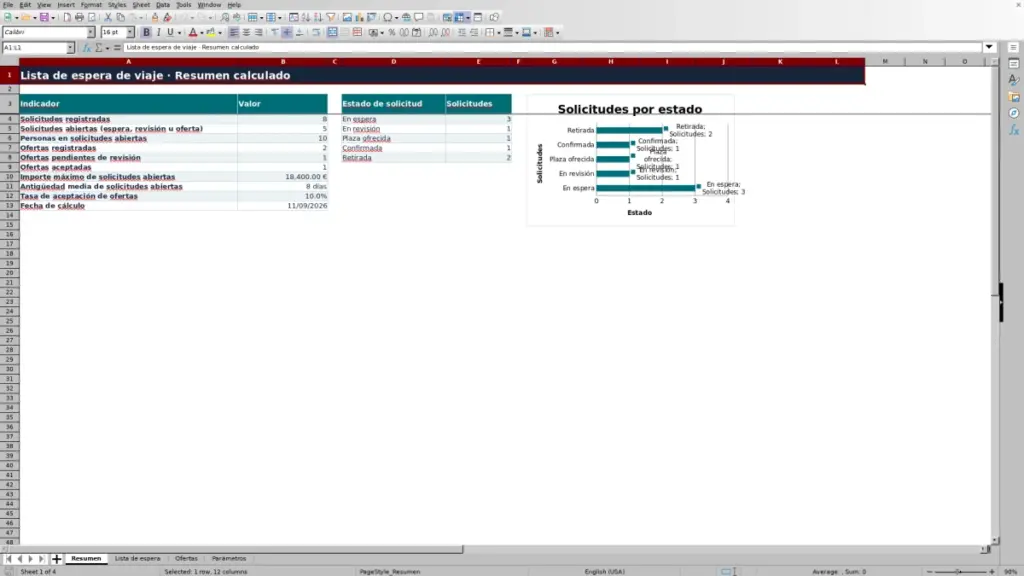Click the Insert Pivot Table icon
1024x576 pixels.
click(x=372, y=18)
